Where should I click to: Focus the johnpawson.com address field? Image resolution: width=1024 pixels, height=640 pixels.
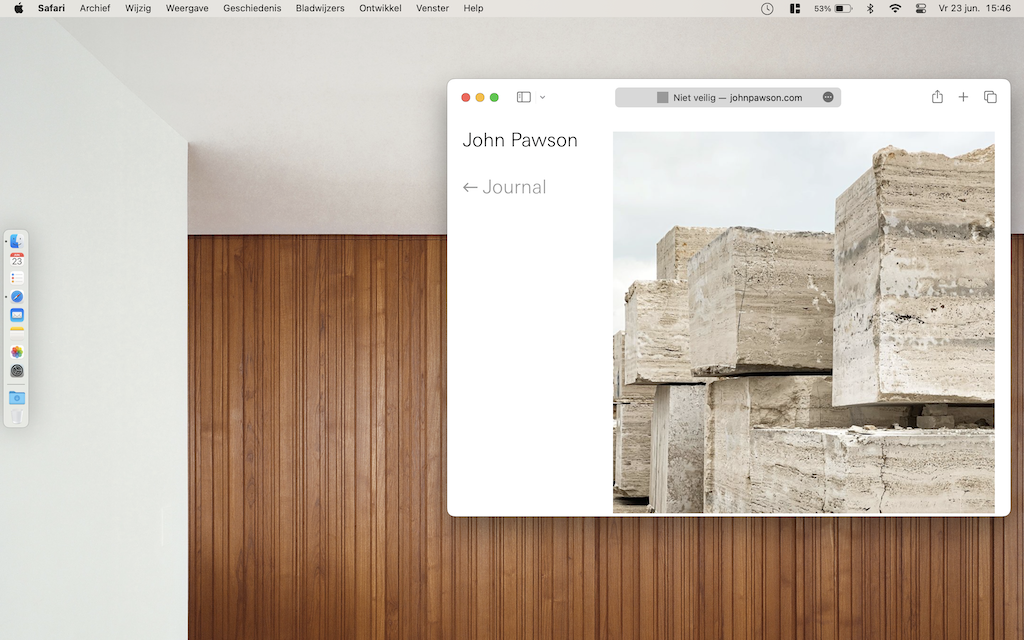(728, 97)
